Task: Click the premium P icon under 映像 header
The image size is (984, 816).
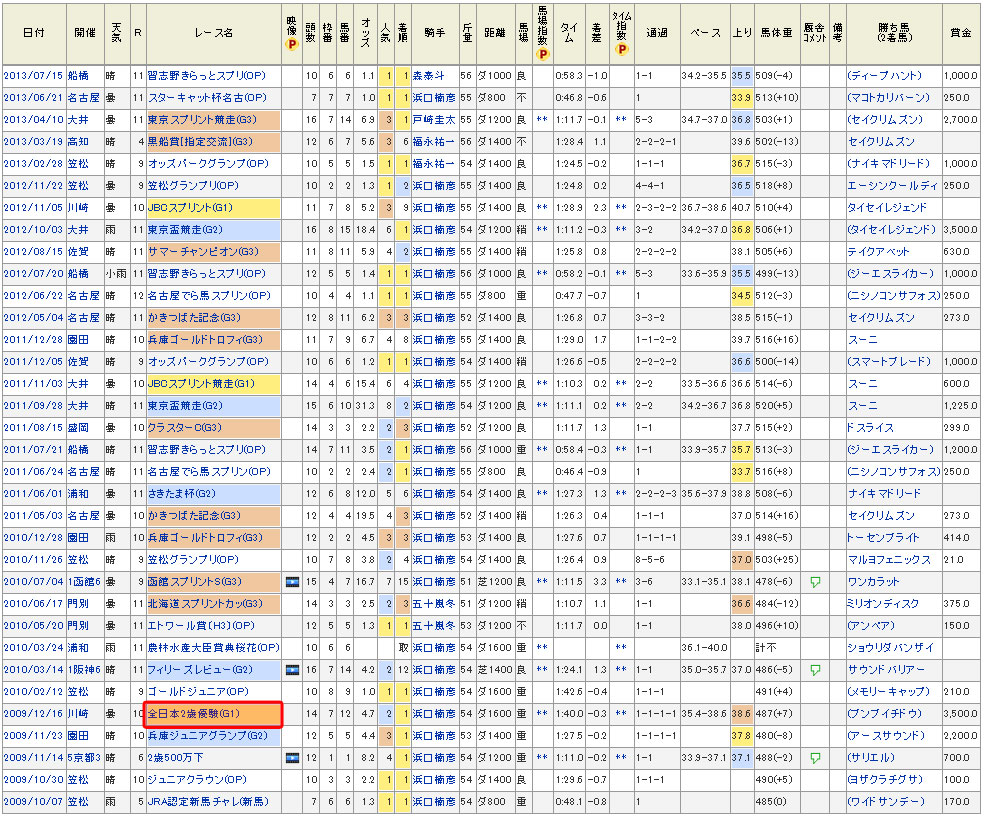Action: pyautogui.click(x=291, y=44)
